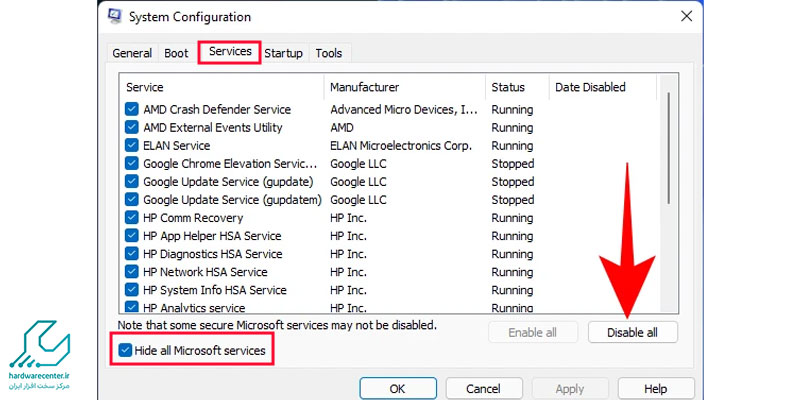Uncheck AMD External Events Utility checkbox
800x400 pixels.
[132, 128]
